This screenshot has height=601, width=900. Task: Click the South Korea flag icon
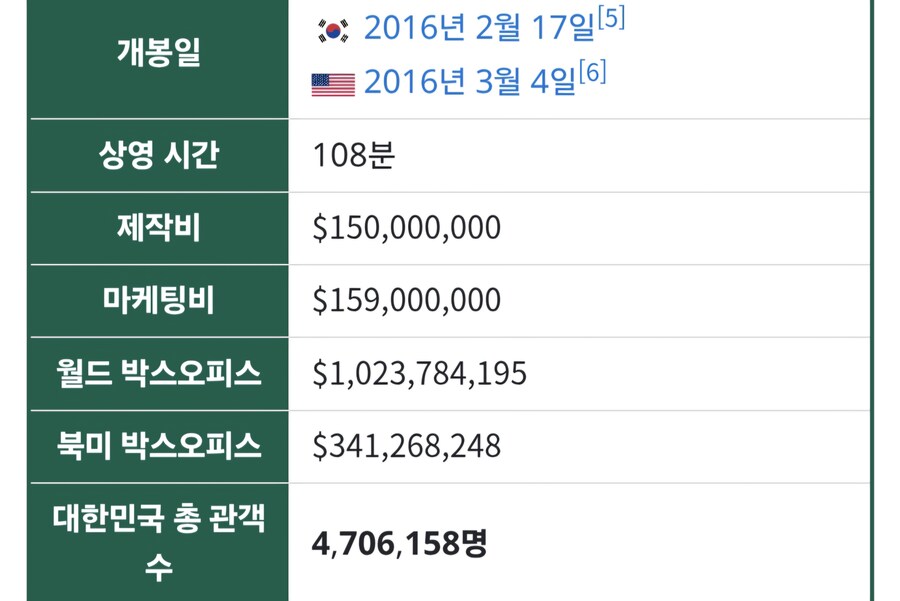click(x=333, y=31)
